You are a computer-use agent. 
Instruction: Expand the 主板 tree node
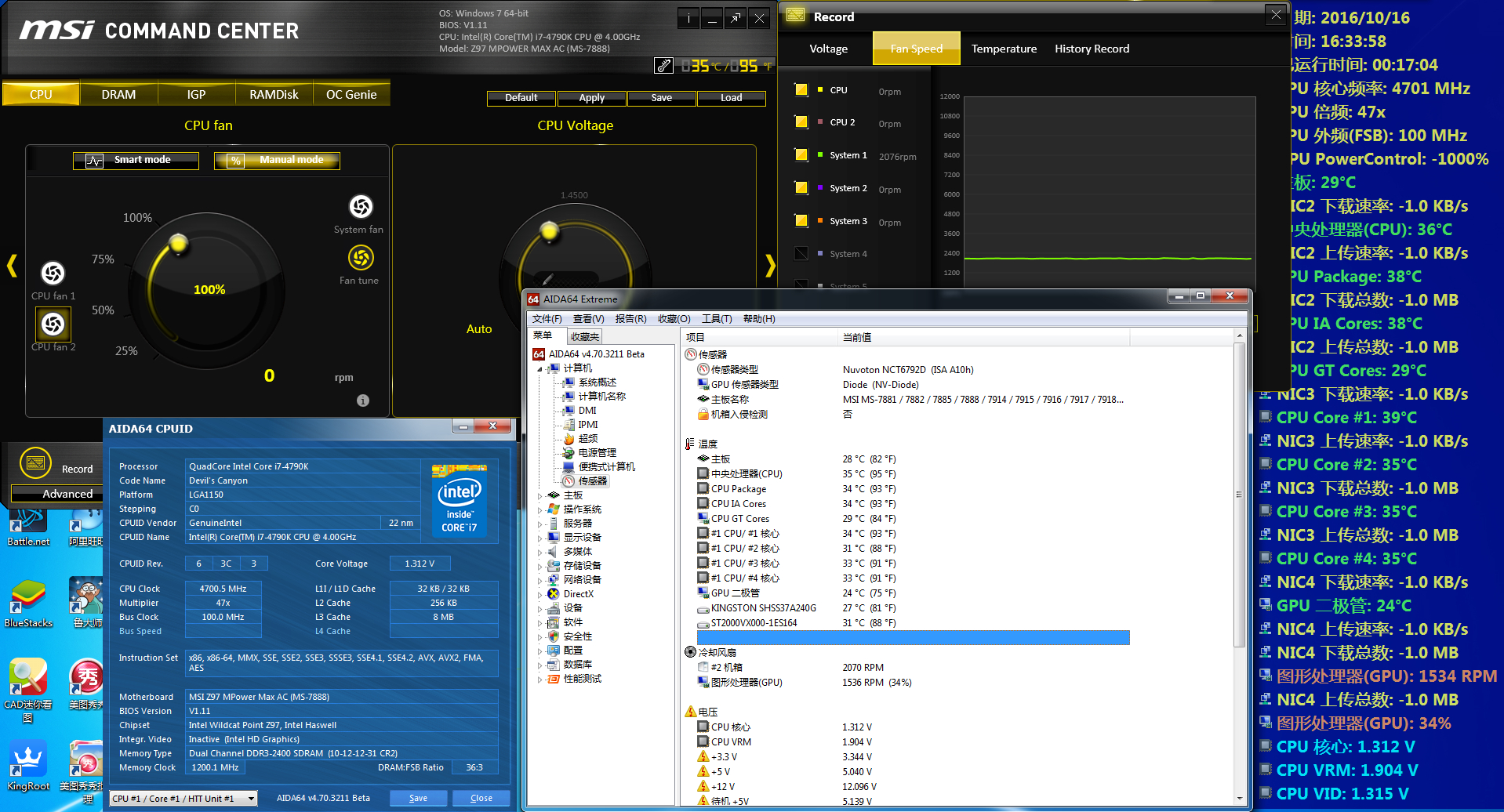tap(539, 495)
